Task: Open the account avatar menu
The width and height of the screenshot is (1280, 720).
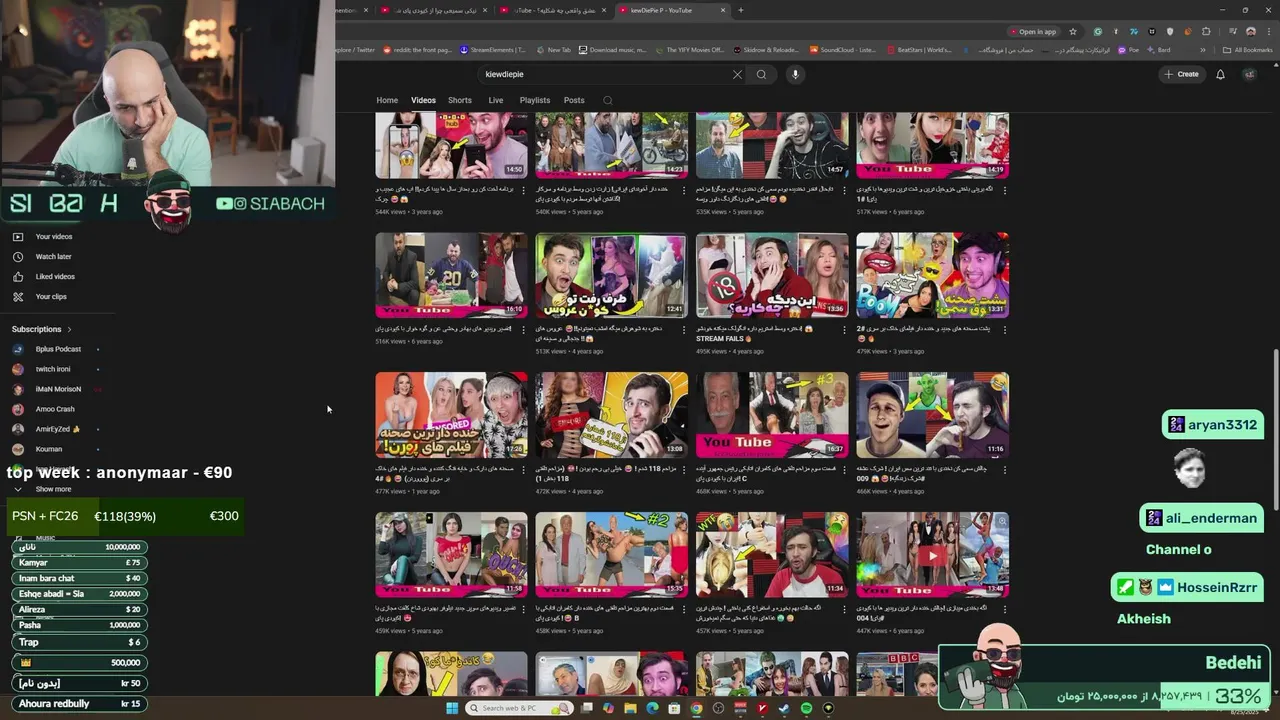Action: click(1249, 74)
